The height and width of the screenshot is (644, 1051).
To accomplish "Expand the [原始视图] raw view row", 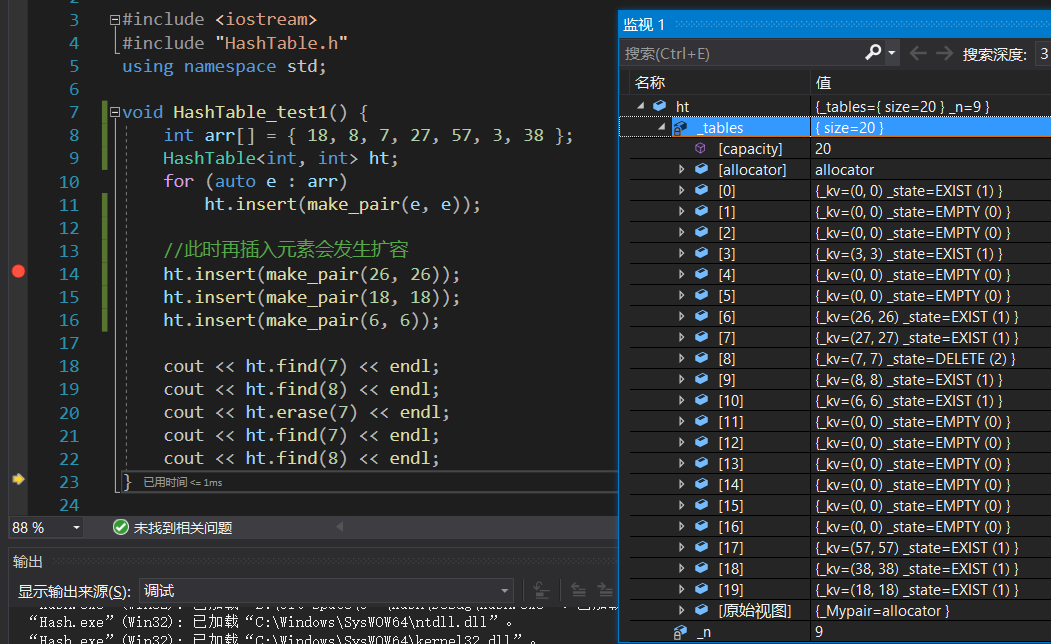I will coord(682,610).
